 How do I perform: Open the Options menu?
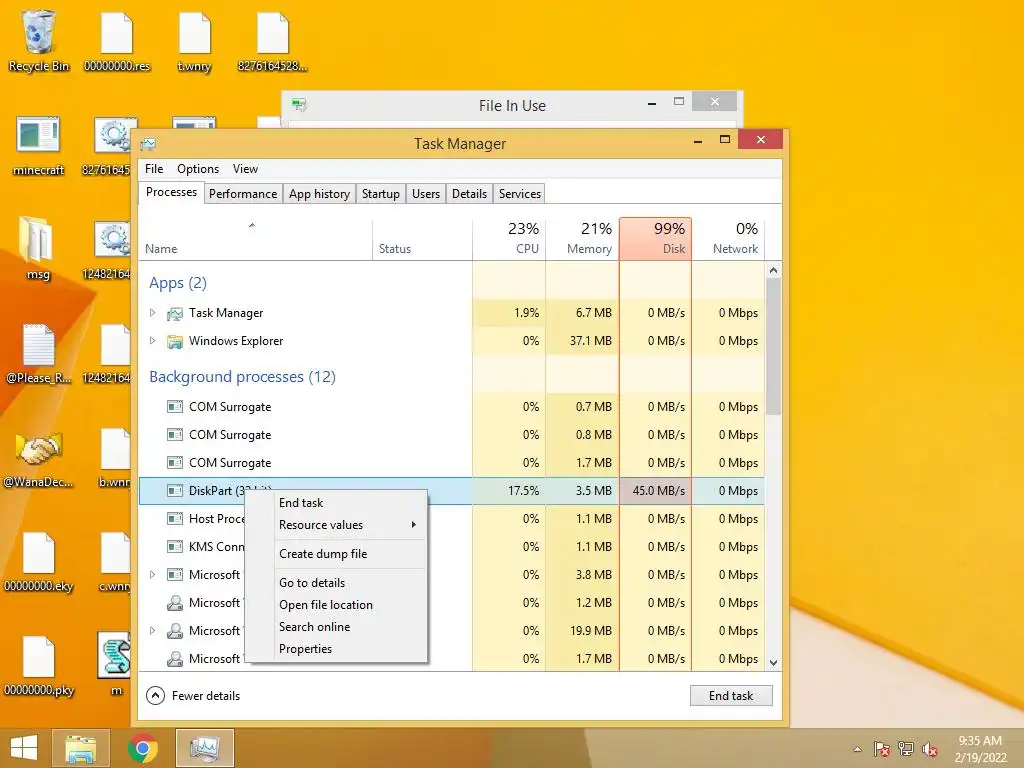(x=198, y=169)
